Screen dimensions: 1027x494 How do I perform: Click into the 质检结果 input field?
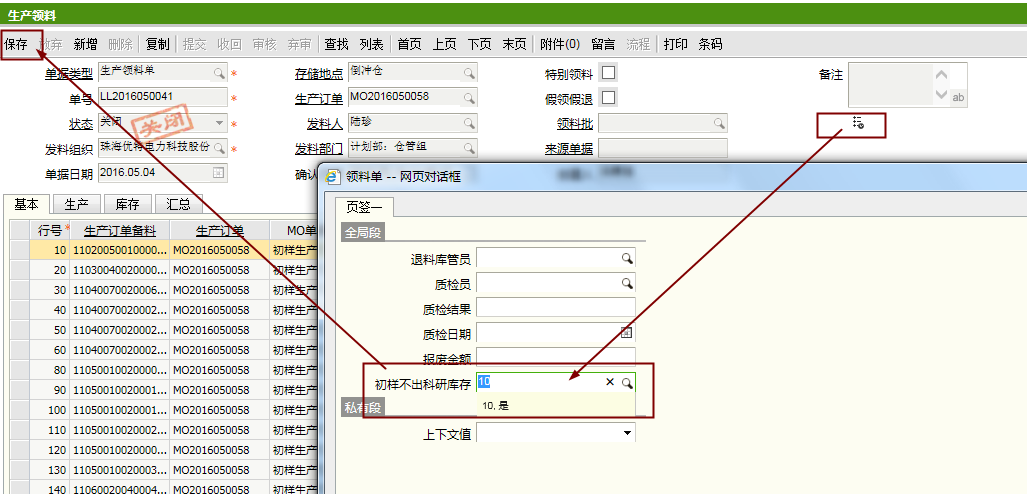click(555, 308)
